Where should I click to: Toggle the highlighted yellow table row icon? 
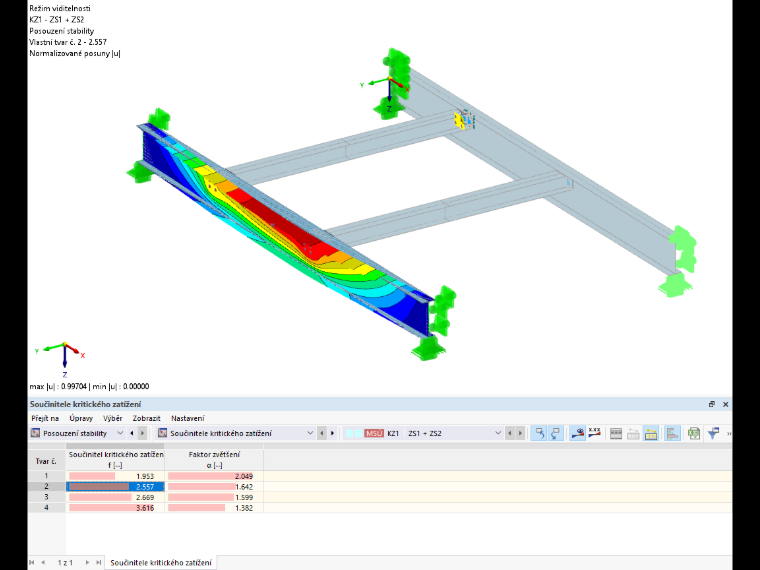tap(650, 434)
